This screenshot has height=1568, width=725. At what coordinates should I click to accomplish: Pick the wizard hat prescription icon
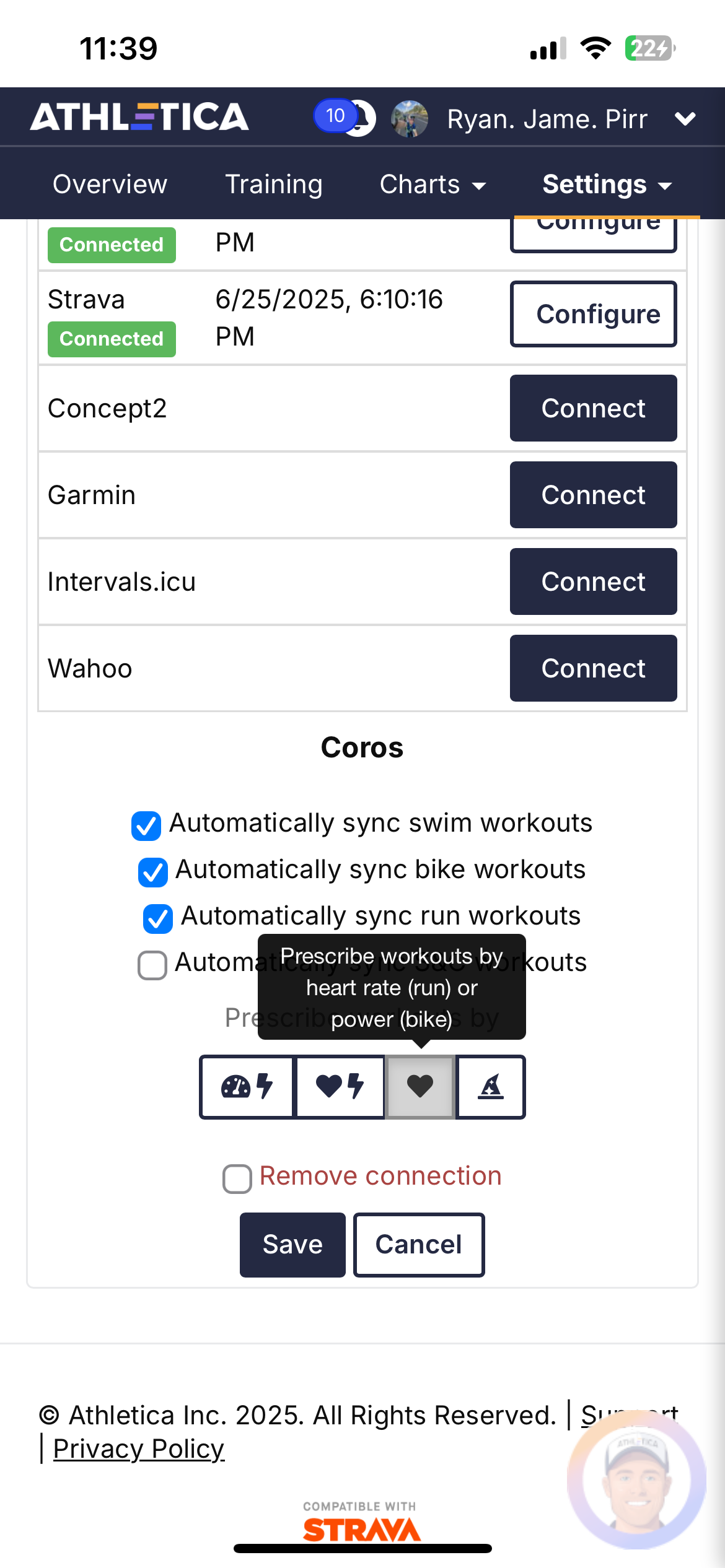pyautogui.click(x=491, y=1086)
